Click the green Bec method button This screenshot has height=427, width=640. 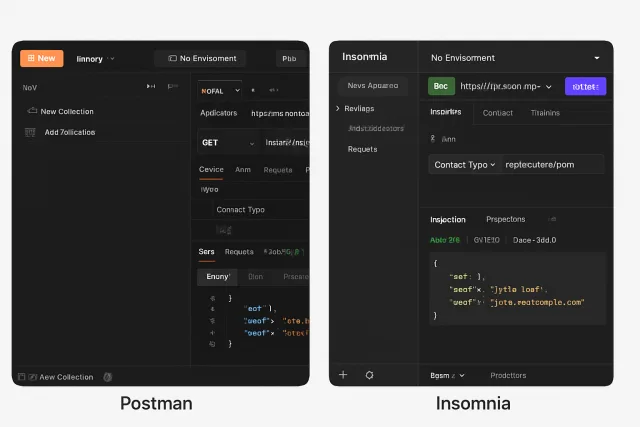click(x=441, y=86)
